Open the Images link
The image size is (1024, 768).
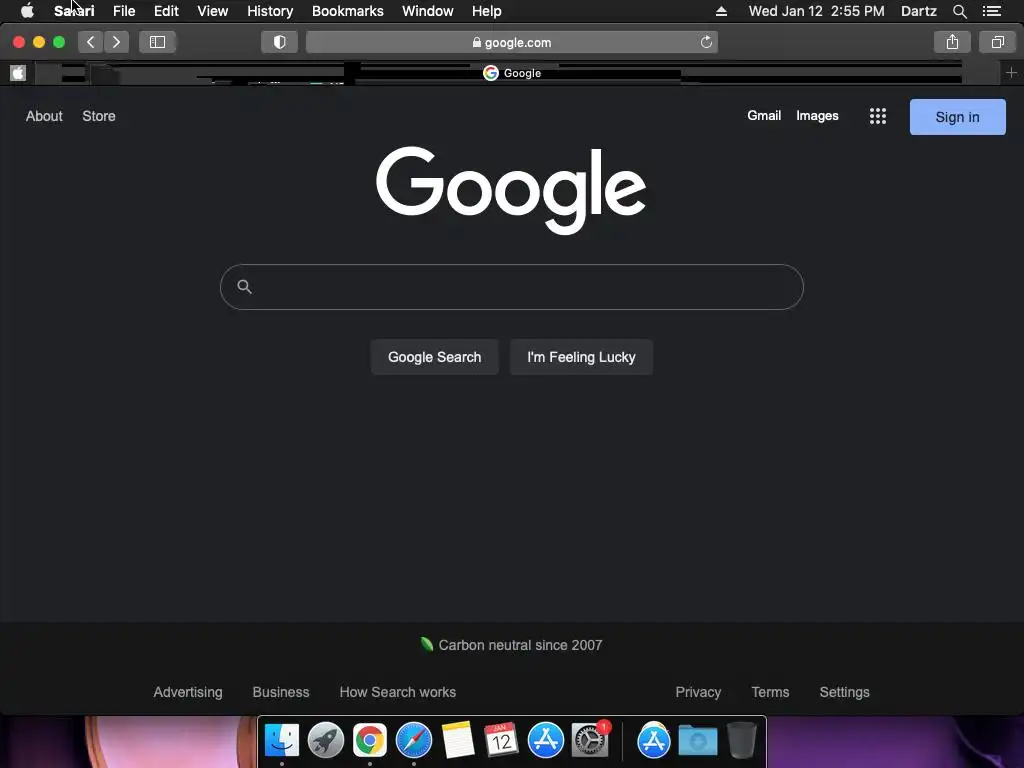(817, 116)
